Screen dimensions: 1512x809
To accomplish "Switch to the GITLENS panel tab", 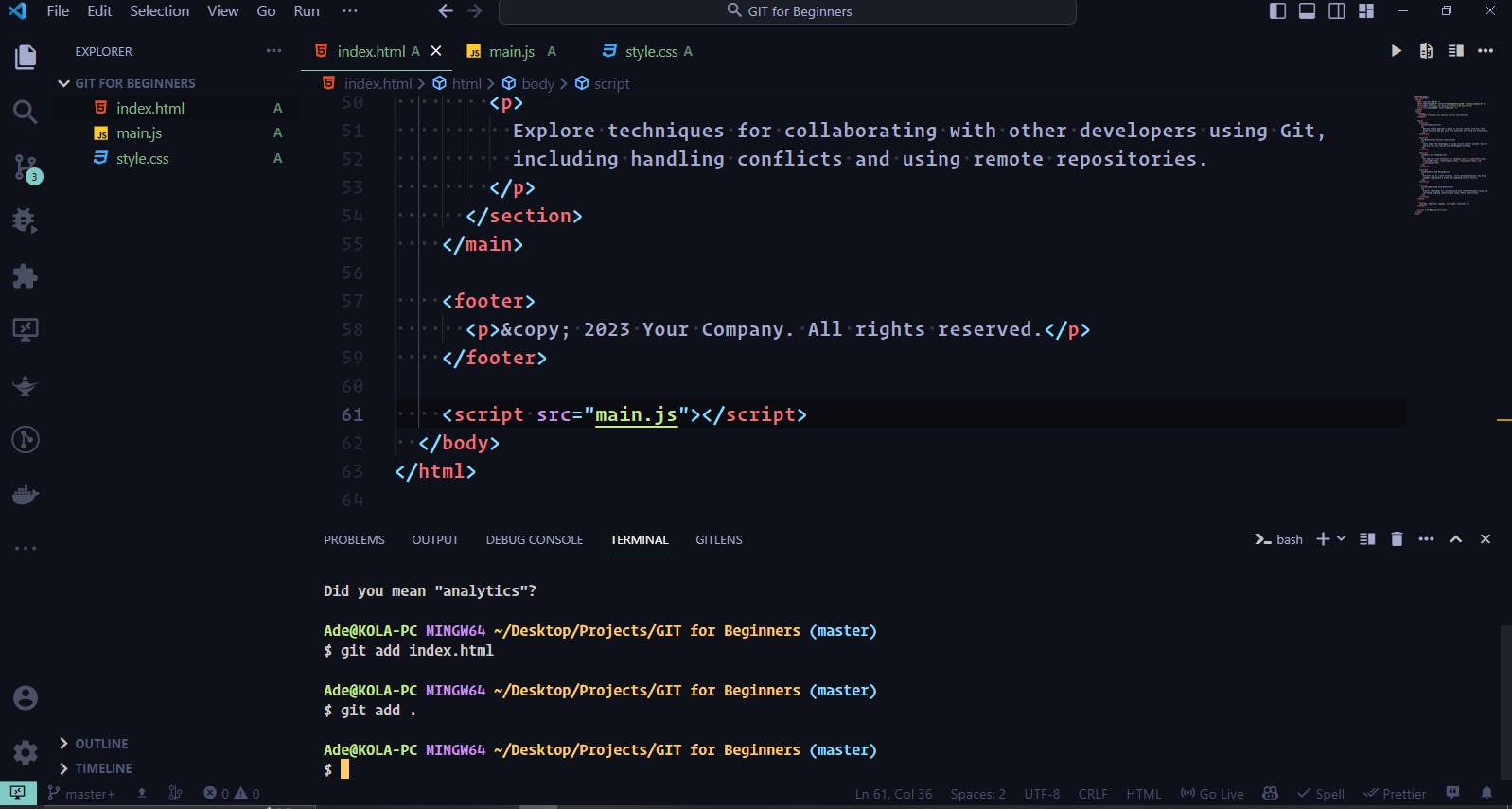I will point(719,539).
